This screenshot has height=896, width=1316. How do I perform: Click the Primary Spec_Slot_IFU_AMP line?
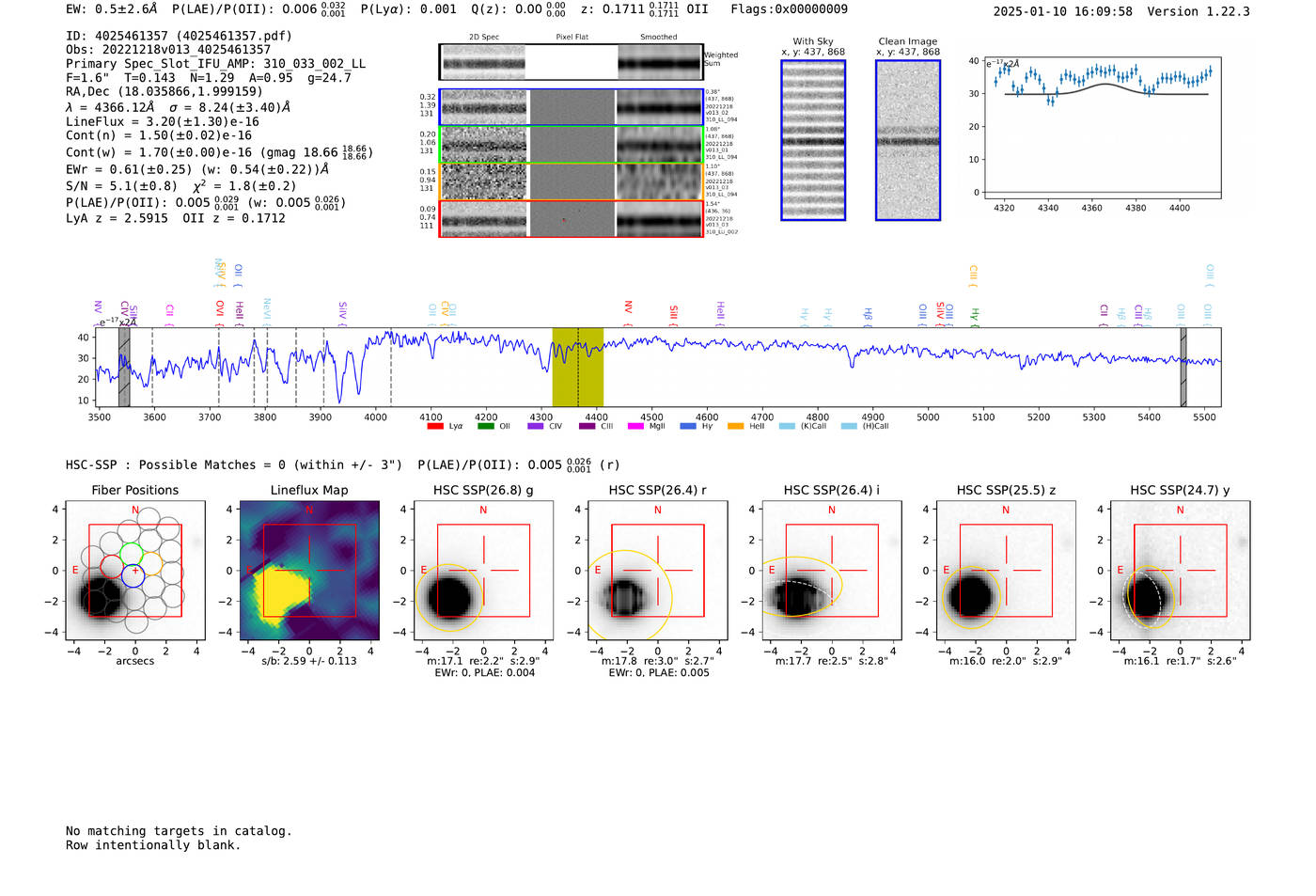[215, 64]
